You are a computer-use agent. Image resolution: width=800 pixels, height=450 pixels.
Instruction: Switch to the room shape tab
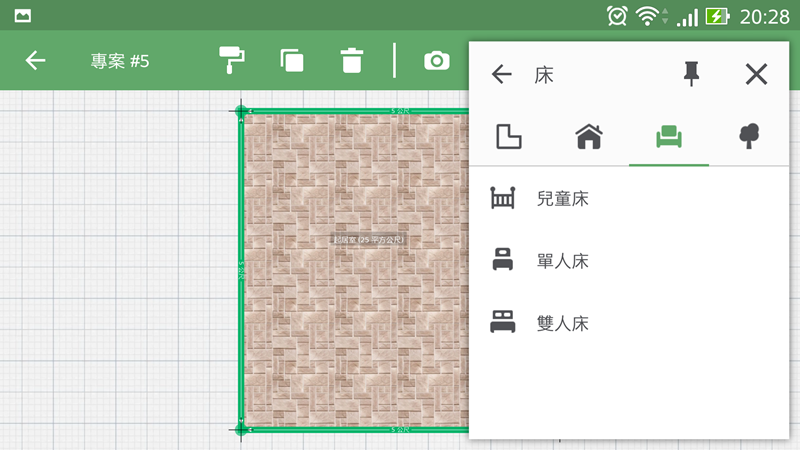tap(509, 137)
